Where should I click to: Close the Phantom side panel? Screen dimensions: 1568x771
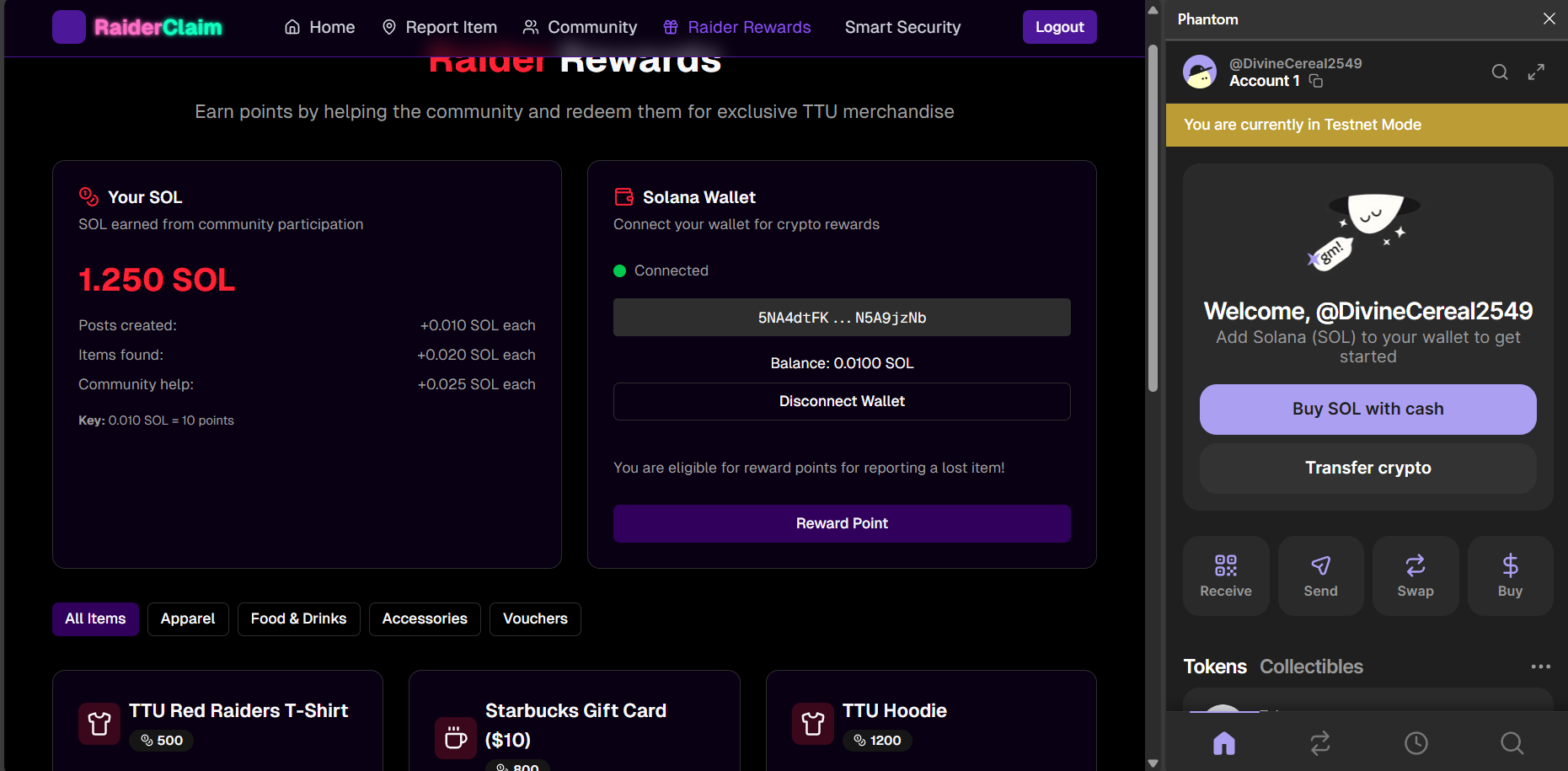click(1549, 19)
